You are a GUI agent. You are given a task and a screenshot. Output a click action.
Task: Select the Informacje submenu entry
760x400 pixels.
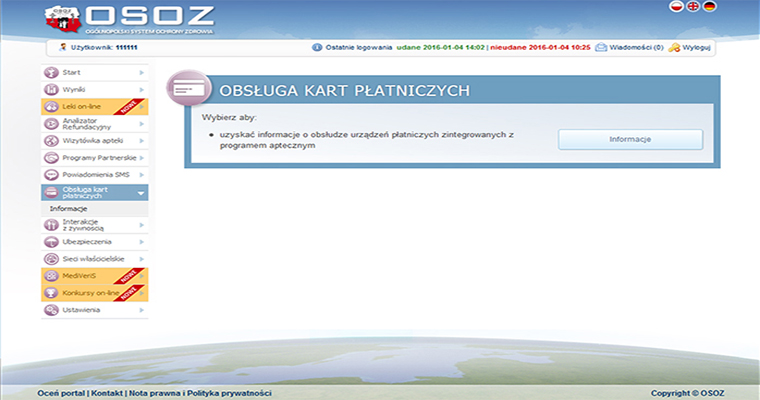tap(69, 209)
